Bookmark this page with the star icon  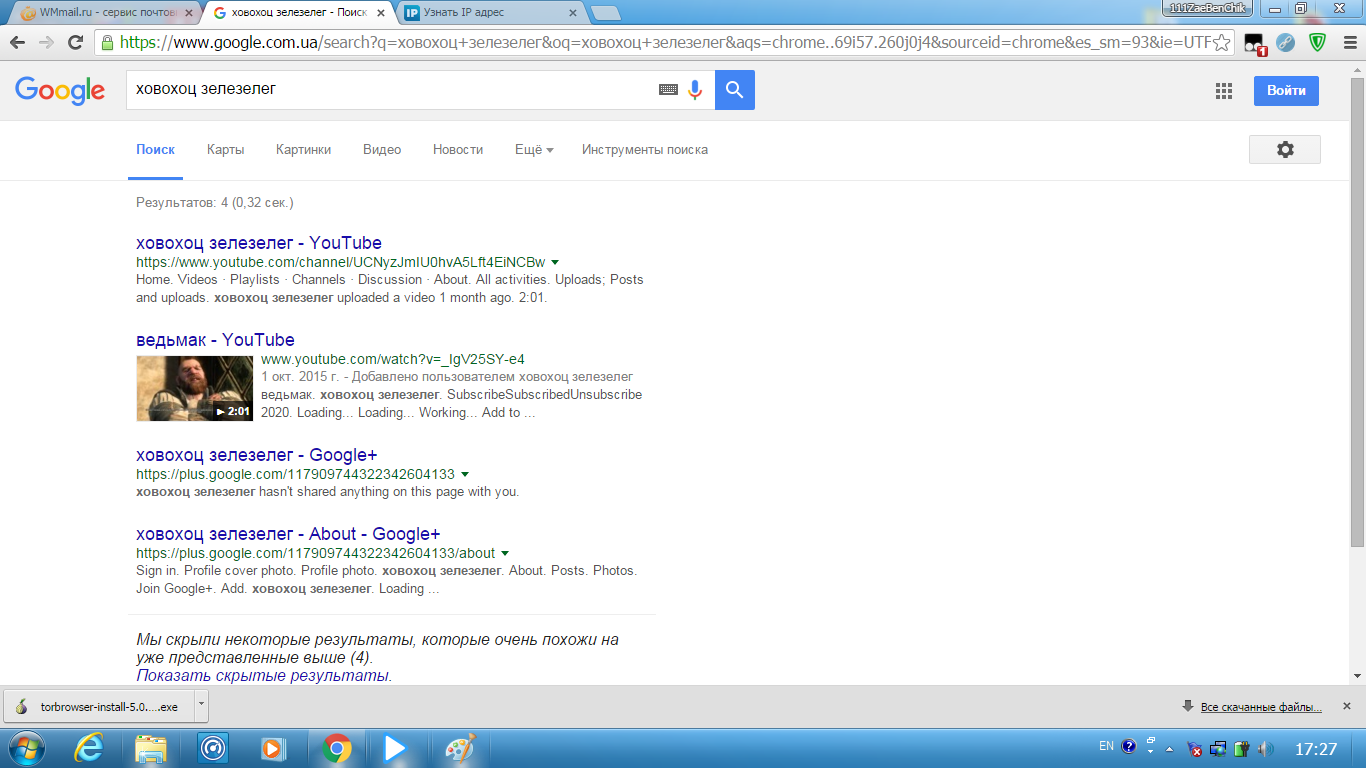1221,43
